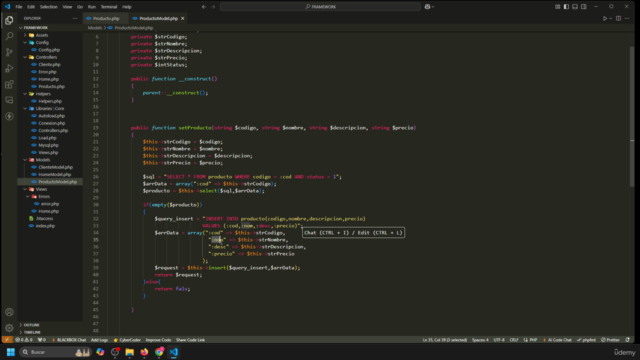The image size is (640, 360).
Task: Open File Explorer from the taskbar
Action: coord(129,352)
